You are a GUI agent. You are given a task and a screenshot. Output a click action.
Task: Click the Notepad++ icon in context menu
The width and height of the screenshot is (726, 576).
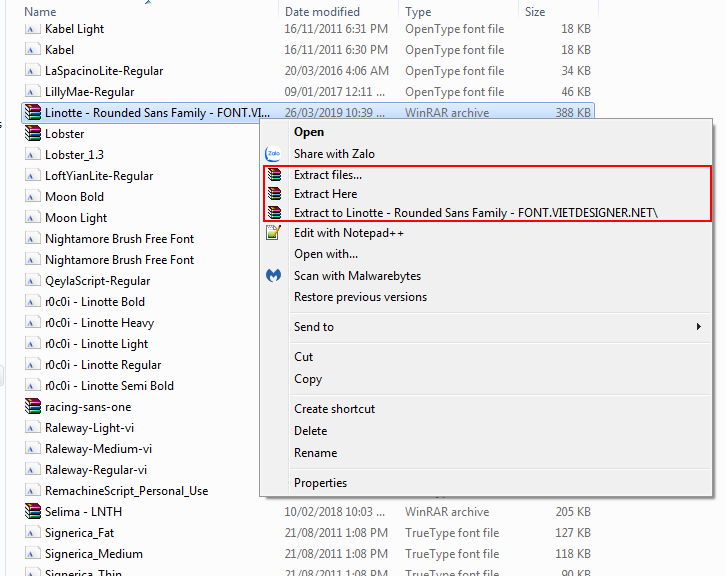pyautogui.click(x=273, y=233)
